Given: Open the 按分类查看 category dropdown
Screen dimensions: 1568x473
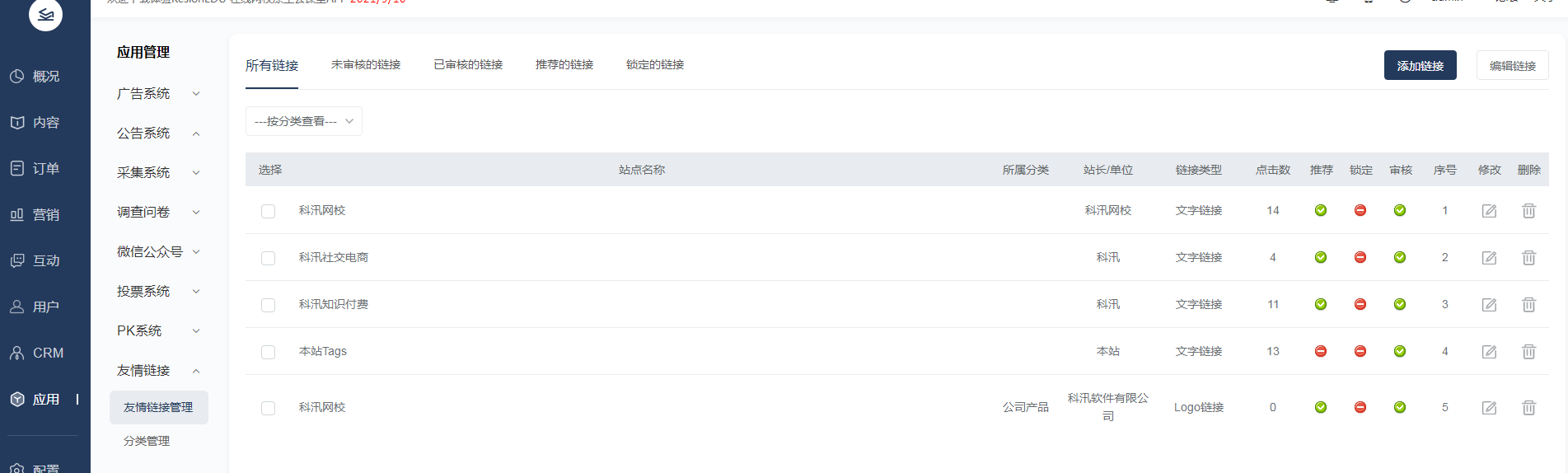Looking at the screenshot, I should (303, 121).
